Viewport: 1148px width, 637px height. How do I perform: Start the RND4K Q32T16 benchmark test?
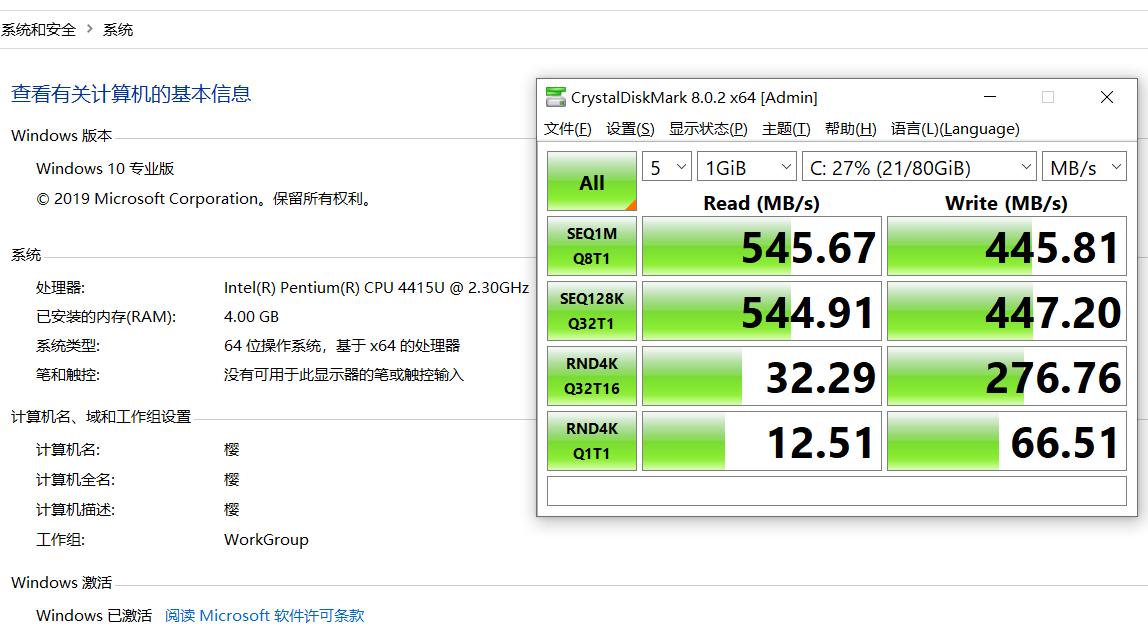[591, 375]
